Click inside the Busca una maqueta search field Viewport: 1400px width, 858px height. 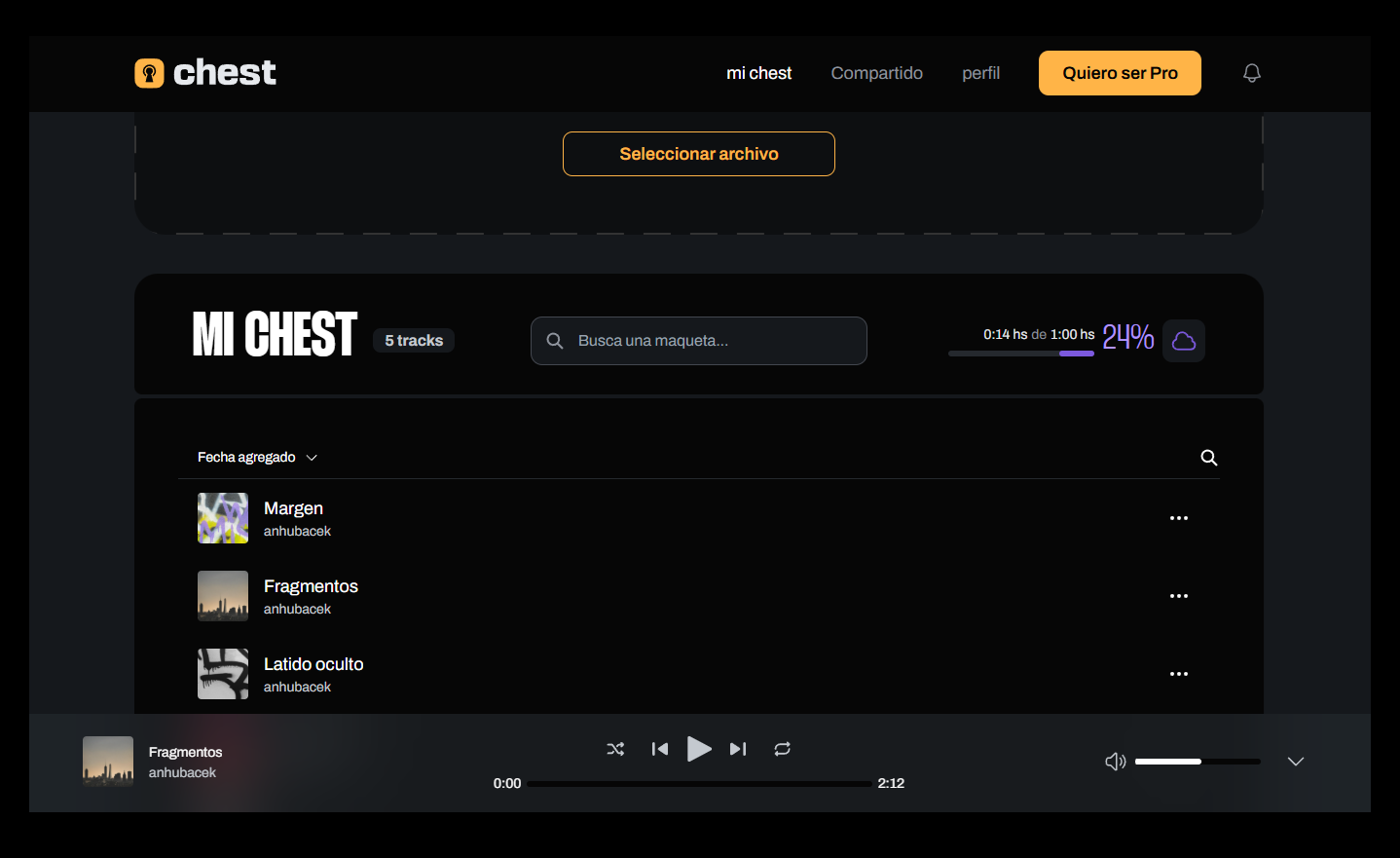point(698,341)
